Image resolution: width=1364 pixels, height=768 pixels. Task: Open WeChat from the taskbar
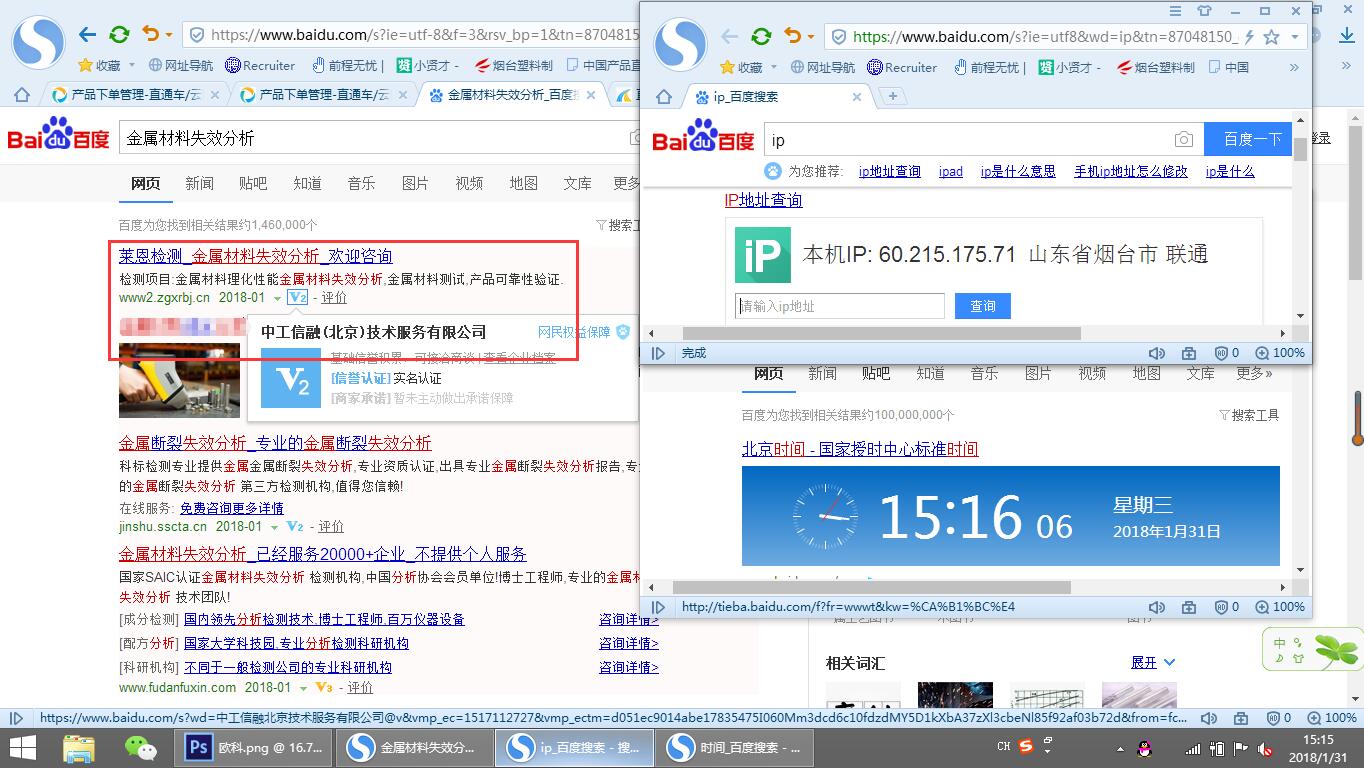point(140,747)
